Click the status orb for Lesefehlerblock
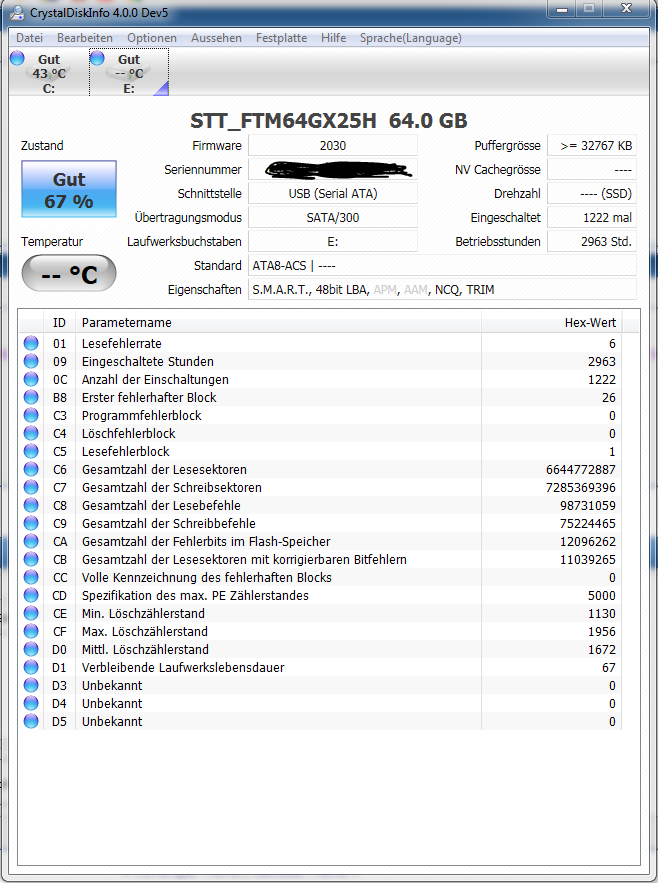The image size is (658, 883). pos(31,451)
